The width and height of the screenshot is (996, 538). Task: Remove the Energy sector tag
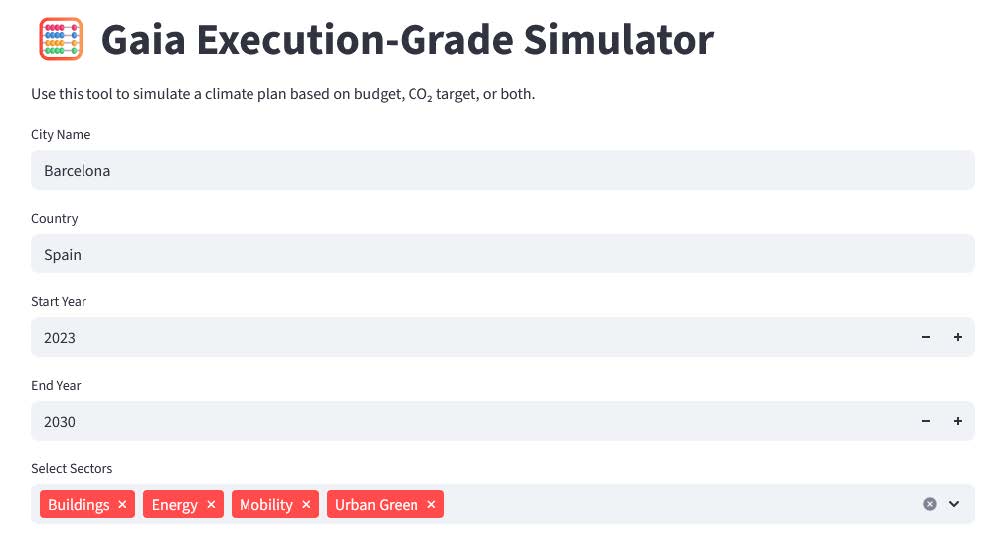[211, 505]
